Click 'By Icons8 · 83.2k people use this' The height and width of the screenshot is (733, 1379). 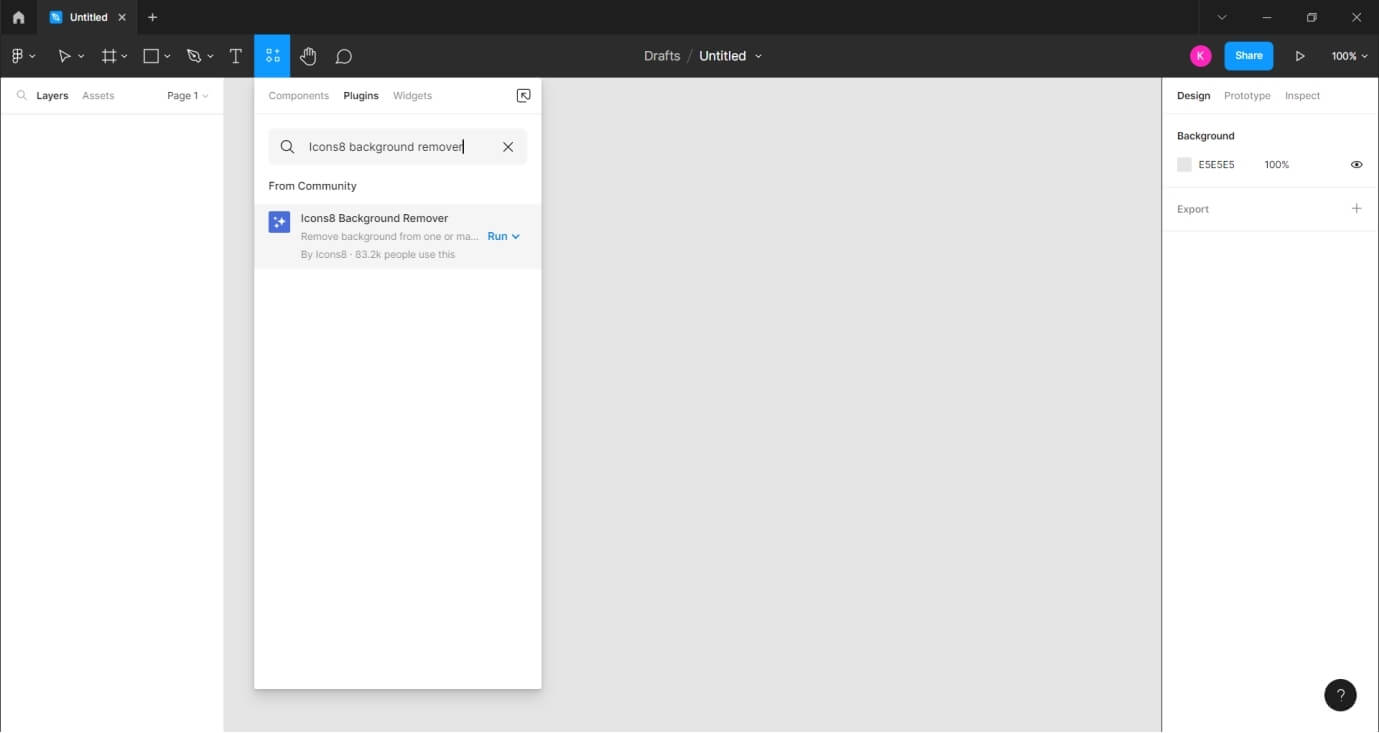click(378, 255)
